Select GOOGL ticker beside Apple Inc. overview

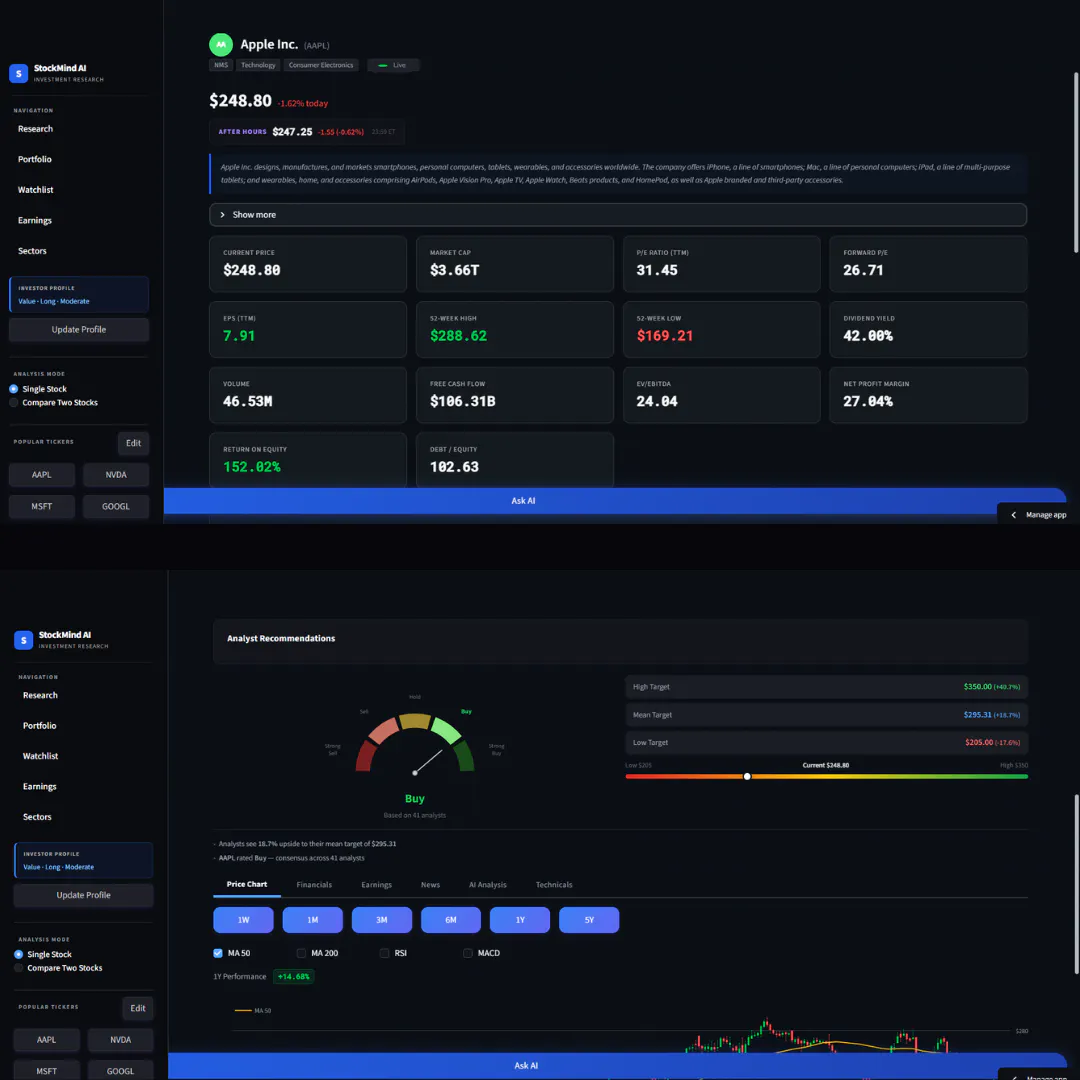click(x=116, y=507)
